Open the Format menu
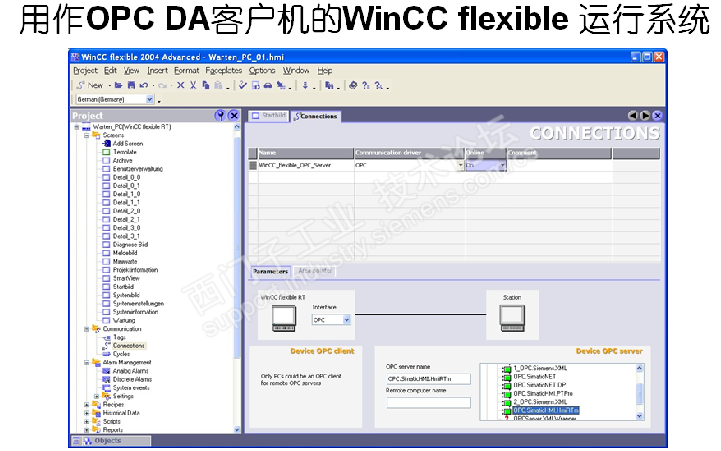 tap(187, 71)
